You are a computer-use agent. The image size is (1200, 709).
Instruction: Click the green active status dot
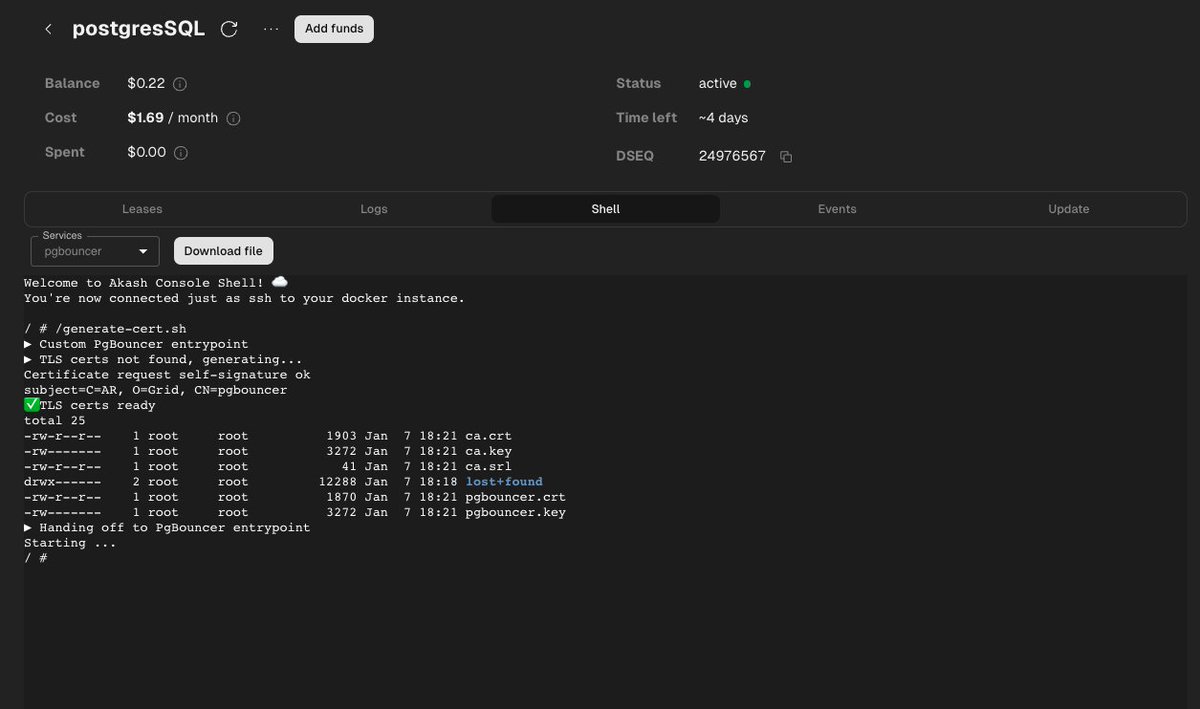coord(747,84)
